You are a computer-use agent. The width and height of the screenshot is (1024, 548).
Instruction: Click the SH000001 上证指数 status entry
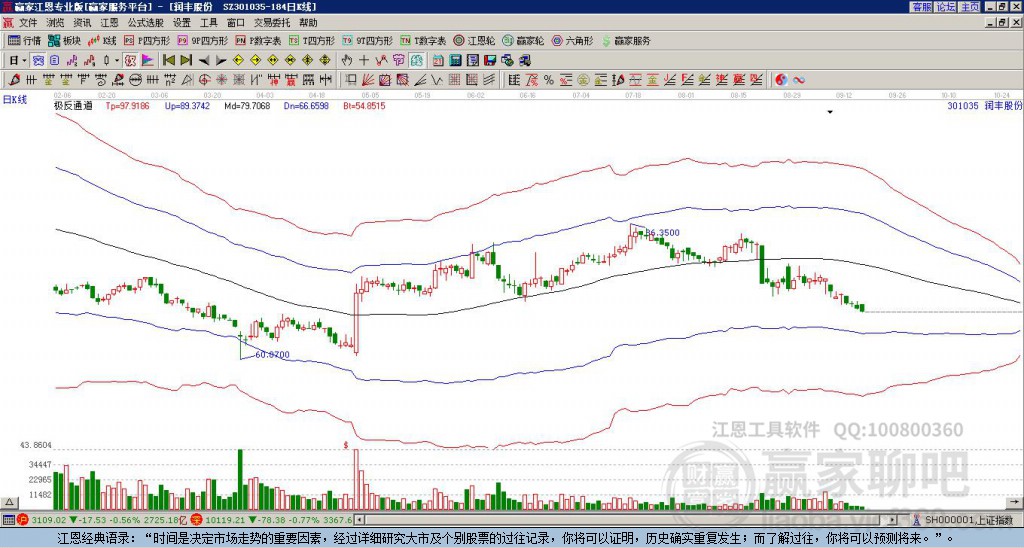tap(968, 520)
